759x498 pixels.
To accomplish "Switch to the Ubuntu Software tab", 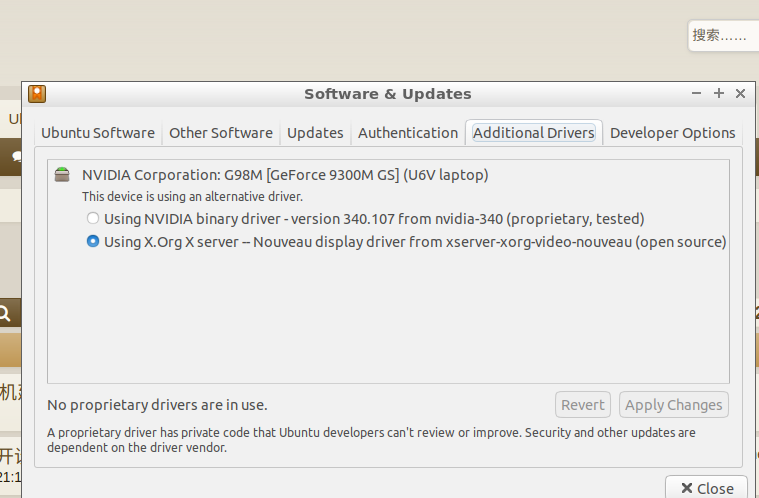I will click(98, 133).
